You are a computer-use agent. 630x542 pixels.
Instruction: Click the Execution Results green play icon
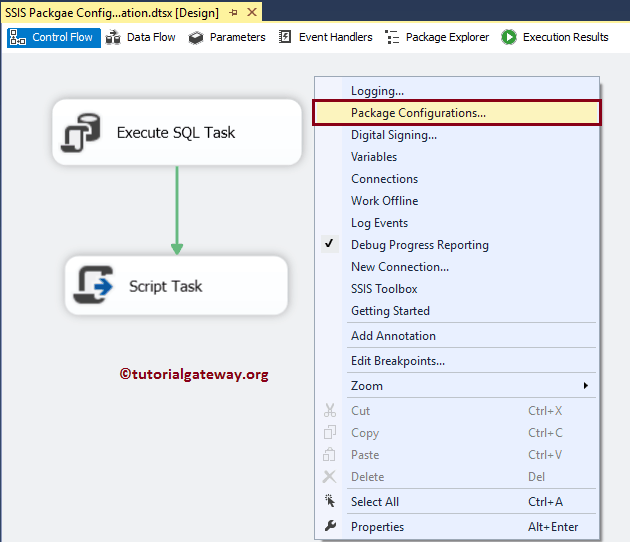coord(509,37)
